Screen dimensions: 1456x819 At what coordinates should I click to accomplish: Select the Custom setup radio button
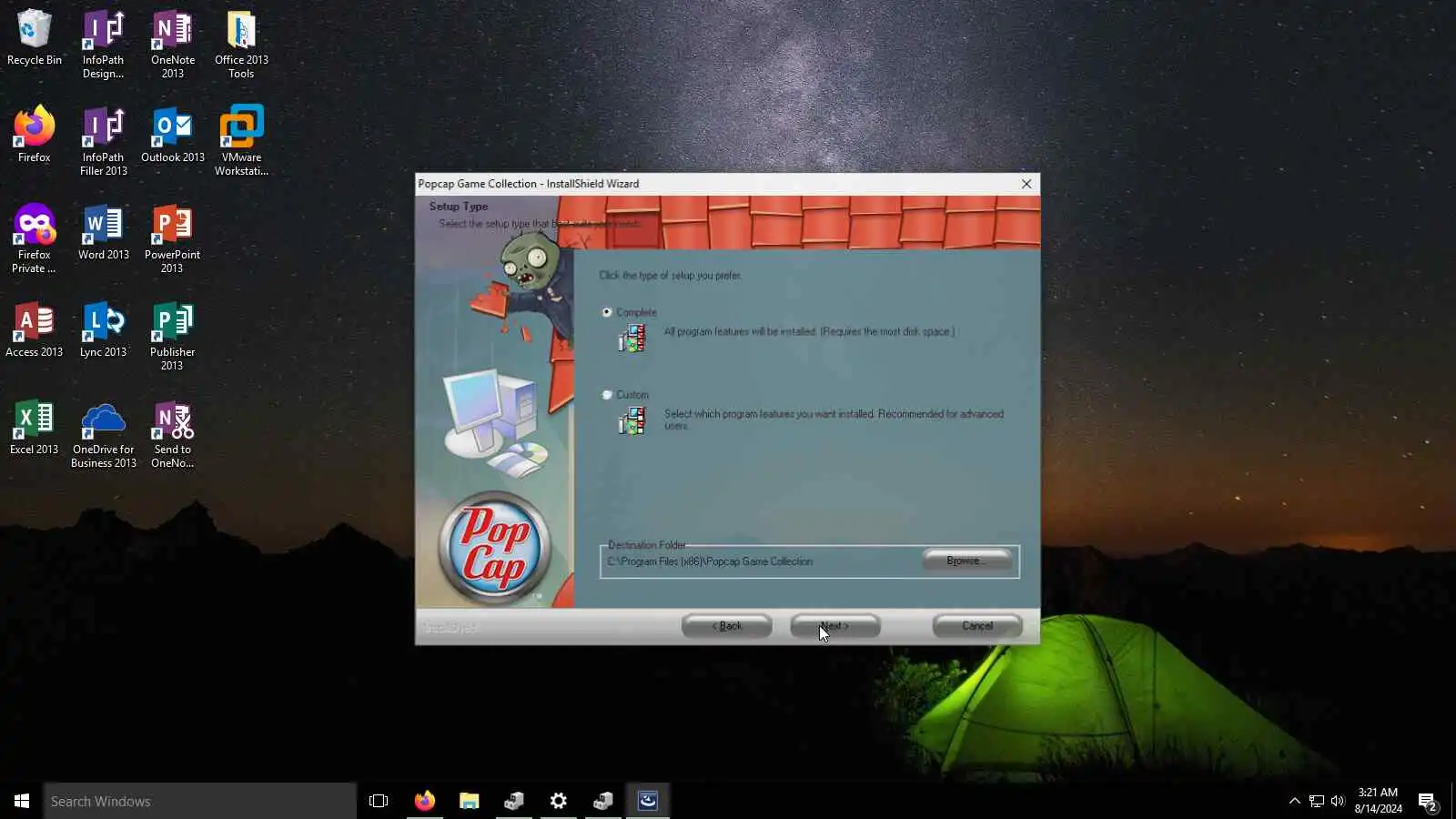(x=607, y=395)
